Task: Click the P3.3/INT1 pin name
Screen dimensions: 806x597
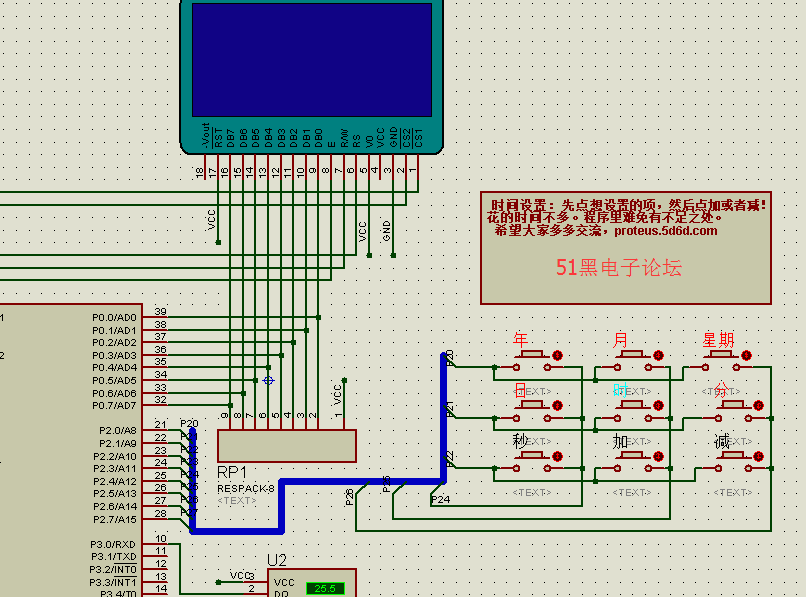Action: click(x=113, y=582)
